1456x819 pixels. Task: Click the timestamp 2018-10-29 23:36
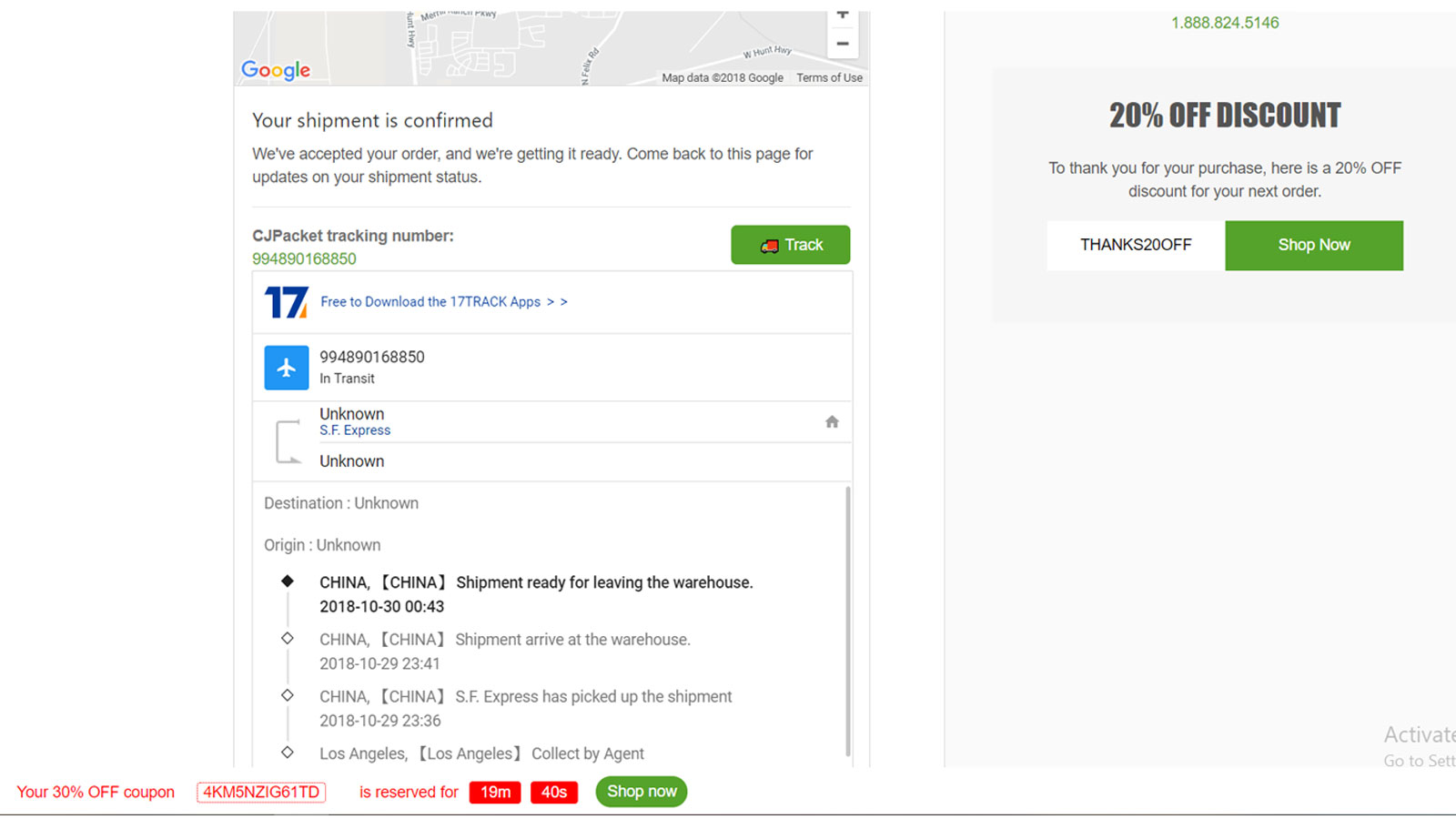(x=380, y=721)
